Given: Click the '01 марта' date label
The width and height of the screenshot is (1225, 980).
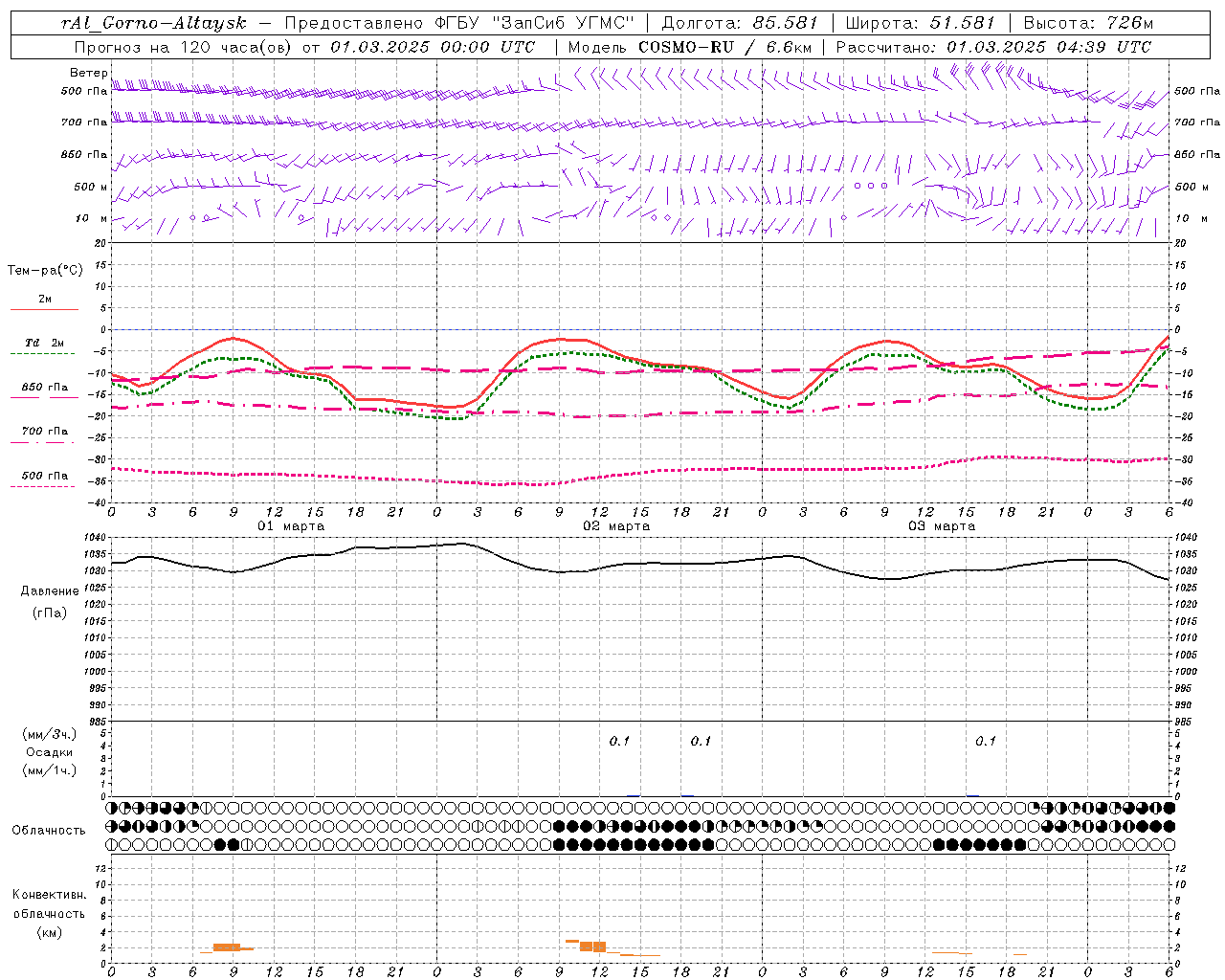Looking at the screenshot, I should coord(291,526).
